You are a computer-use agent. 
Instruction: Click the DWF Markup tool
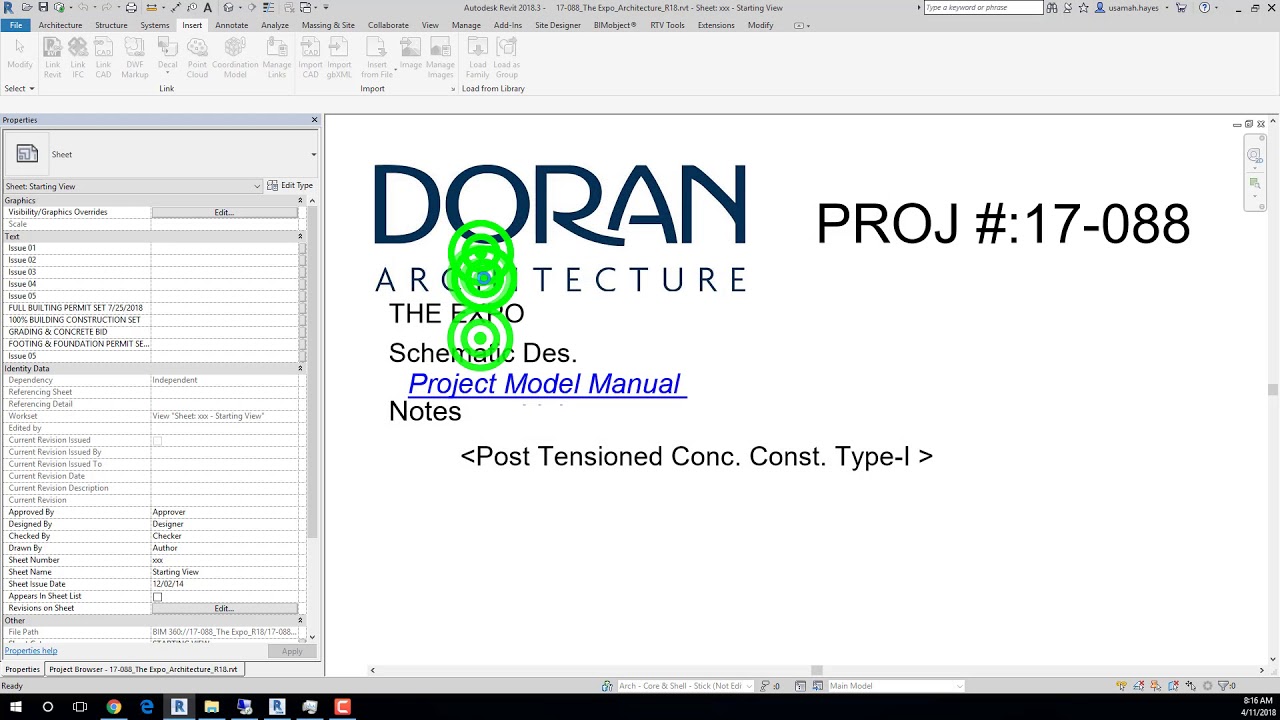coord(135,57)
